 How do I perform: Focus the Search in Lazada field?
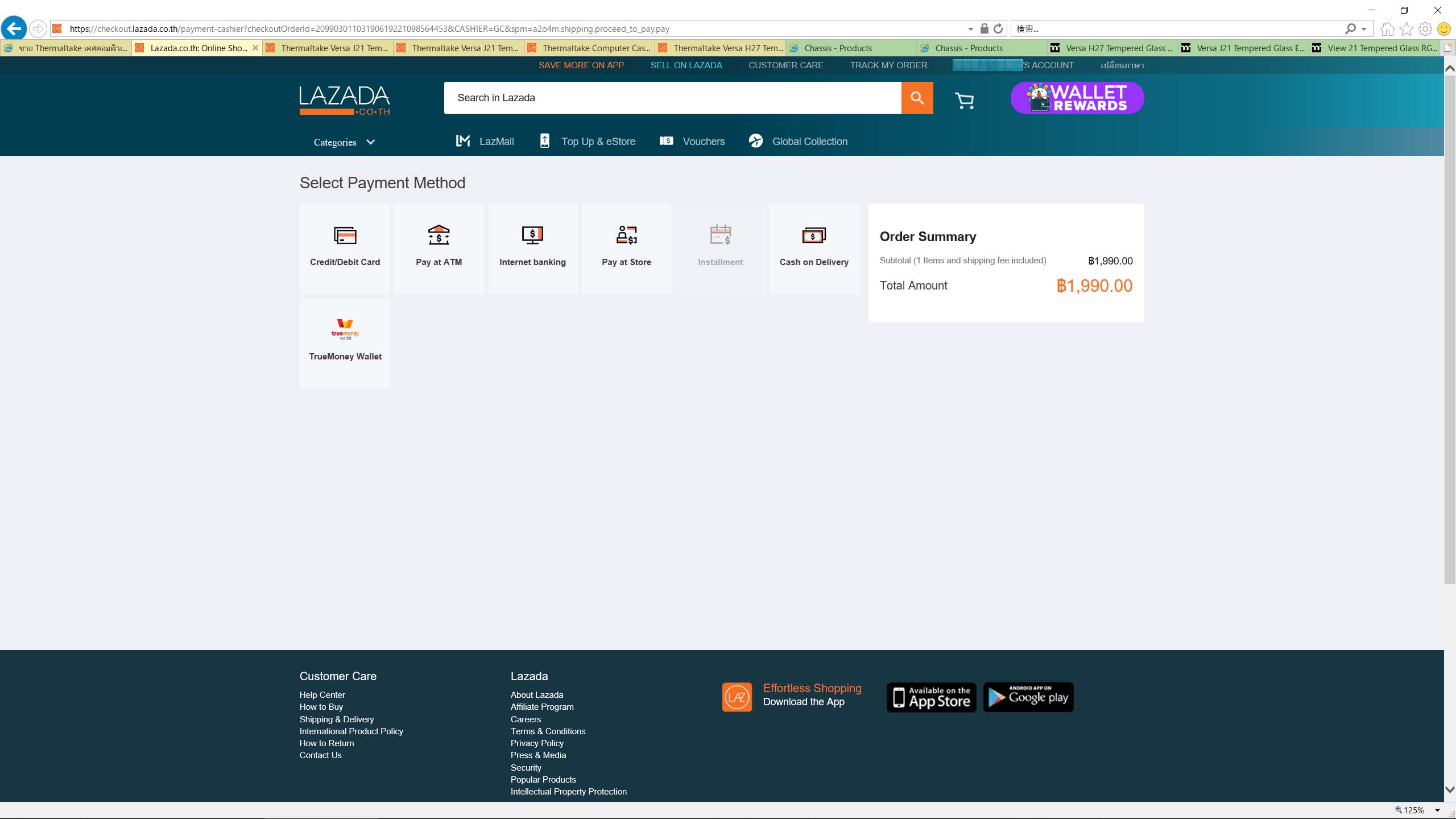pyautogui.click(x=672, y=98)
